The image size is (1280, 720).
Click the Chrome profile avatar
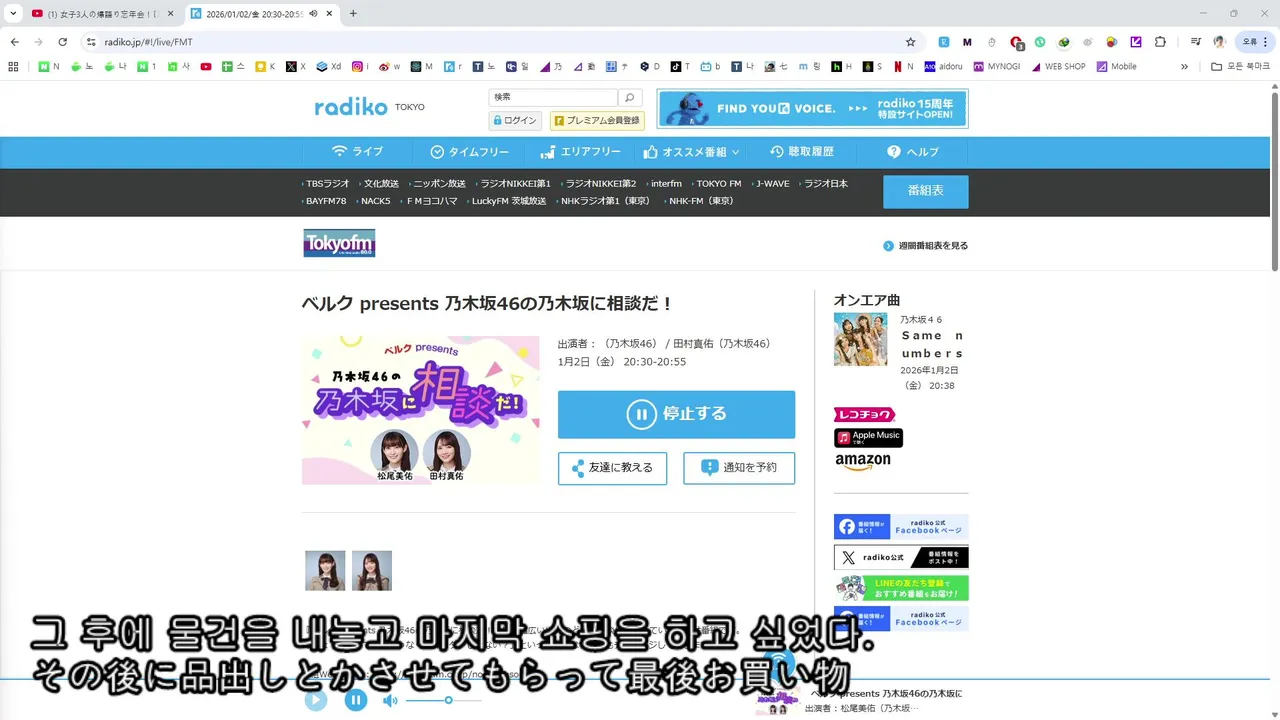pos(1219,42)
